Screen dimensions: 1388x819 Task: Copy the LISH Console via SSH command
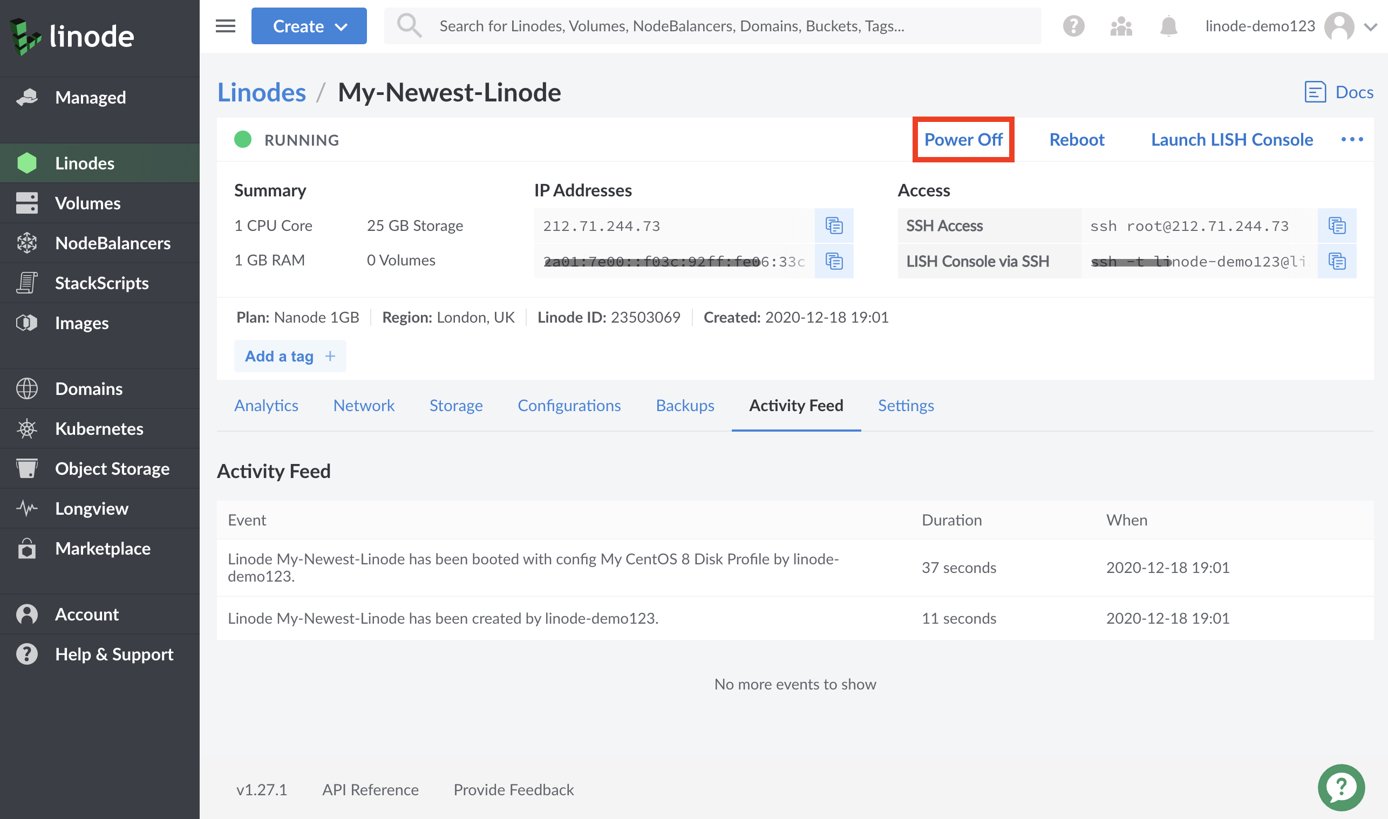1337,262
